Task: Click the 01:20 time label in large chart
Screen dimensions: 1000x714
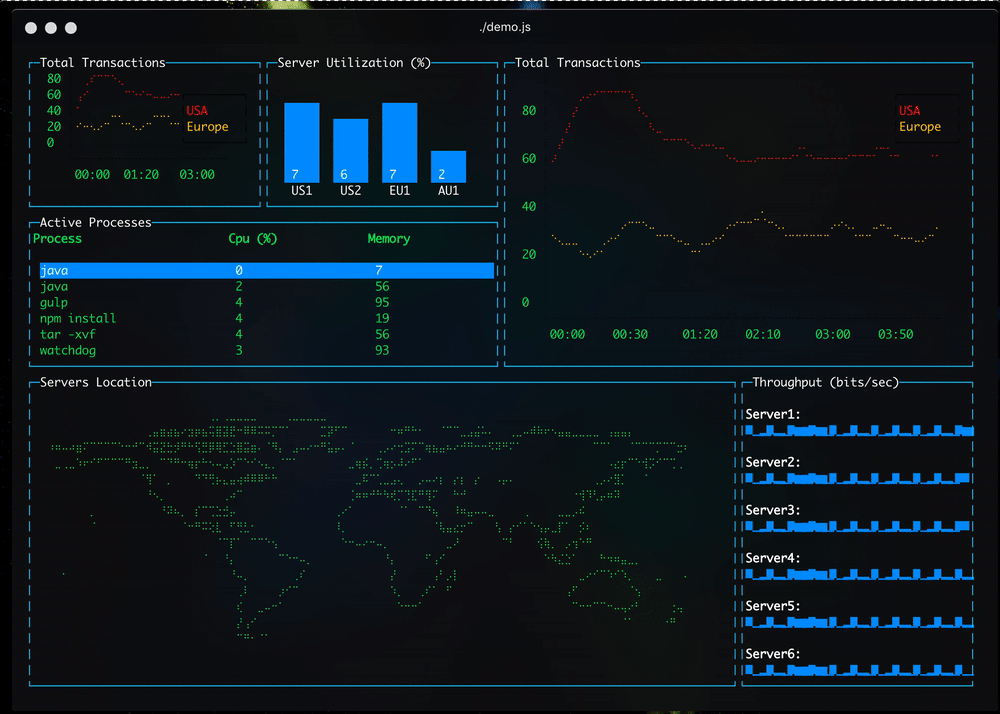Action: [700, 334]
